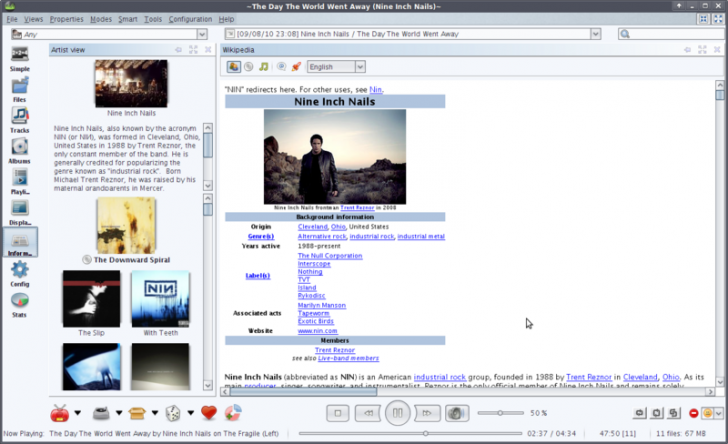Click the track position slider
The width and height of the screenshot is (728, 444).
click(x=410, y=433)
